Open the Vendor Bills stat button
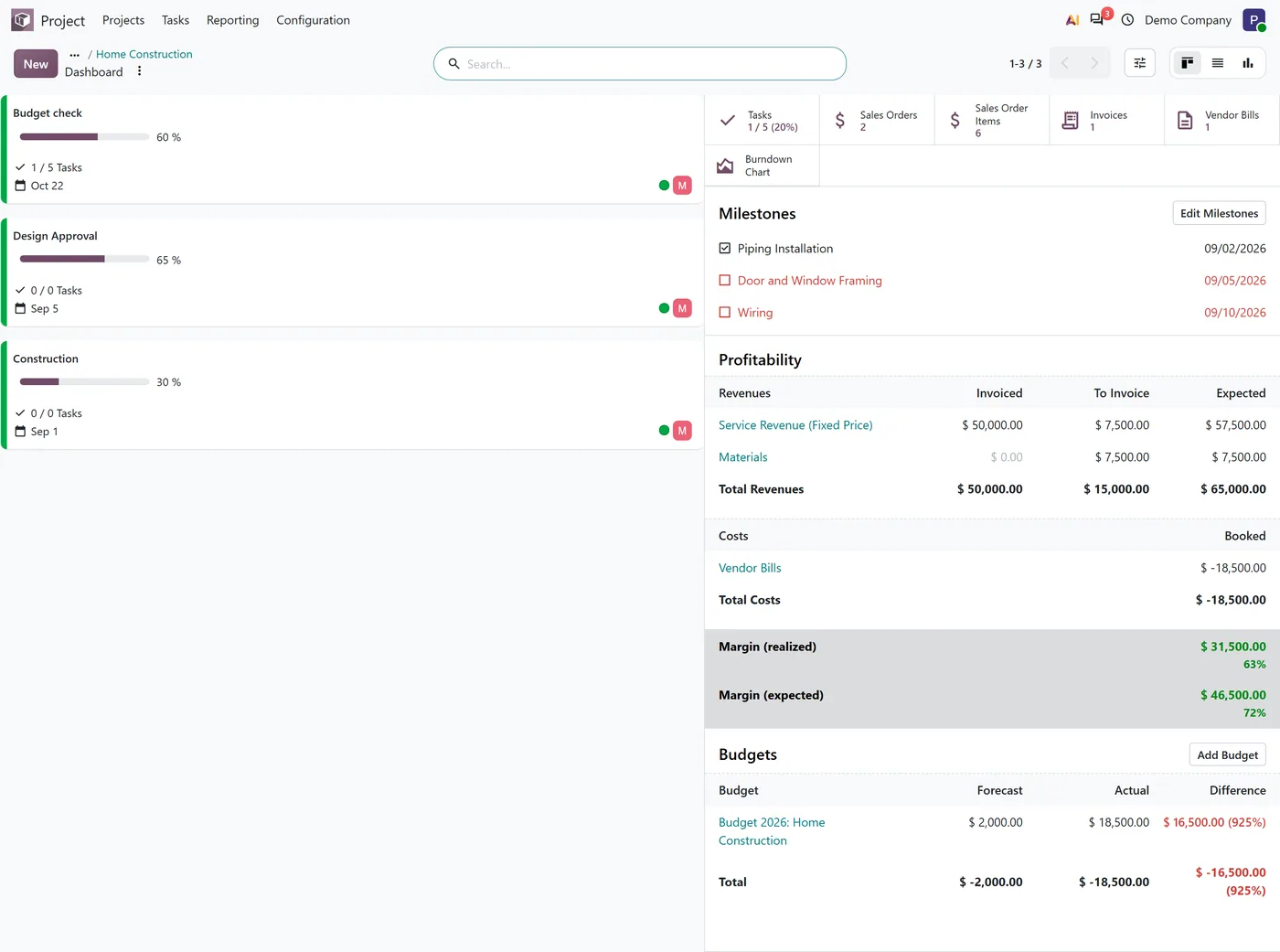The height and width of the screenshot is (952, 1280). 1222,121
